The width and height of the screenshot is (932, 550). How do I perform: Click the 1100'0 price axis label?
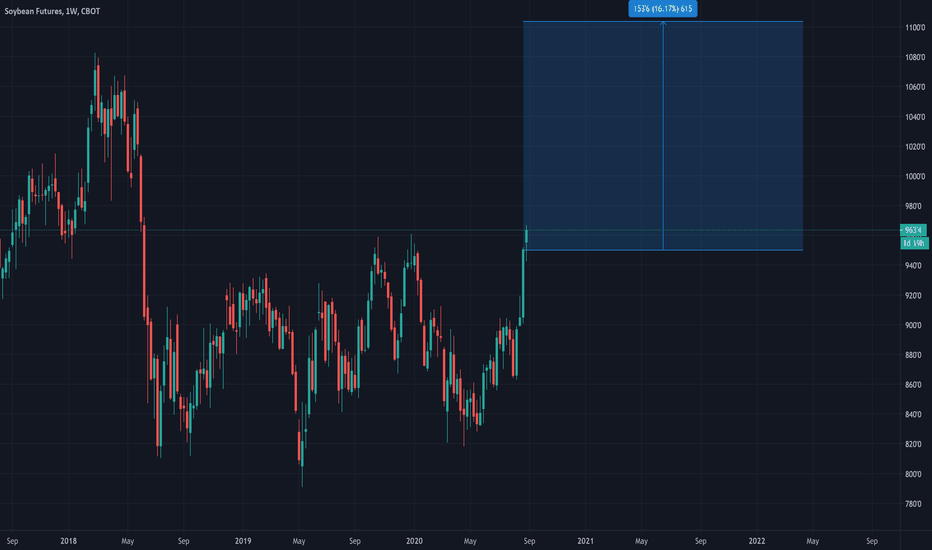915,27
